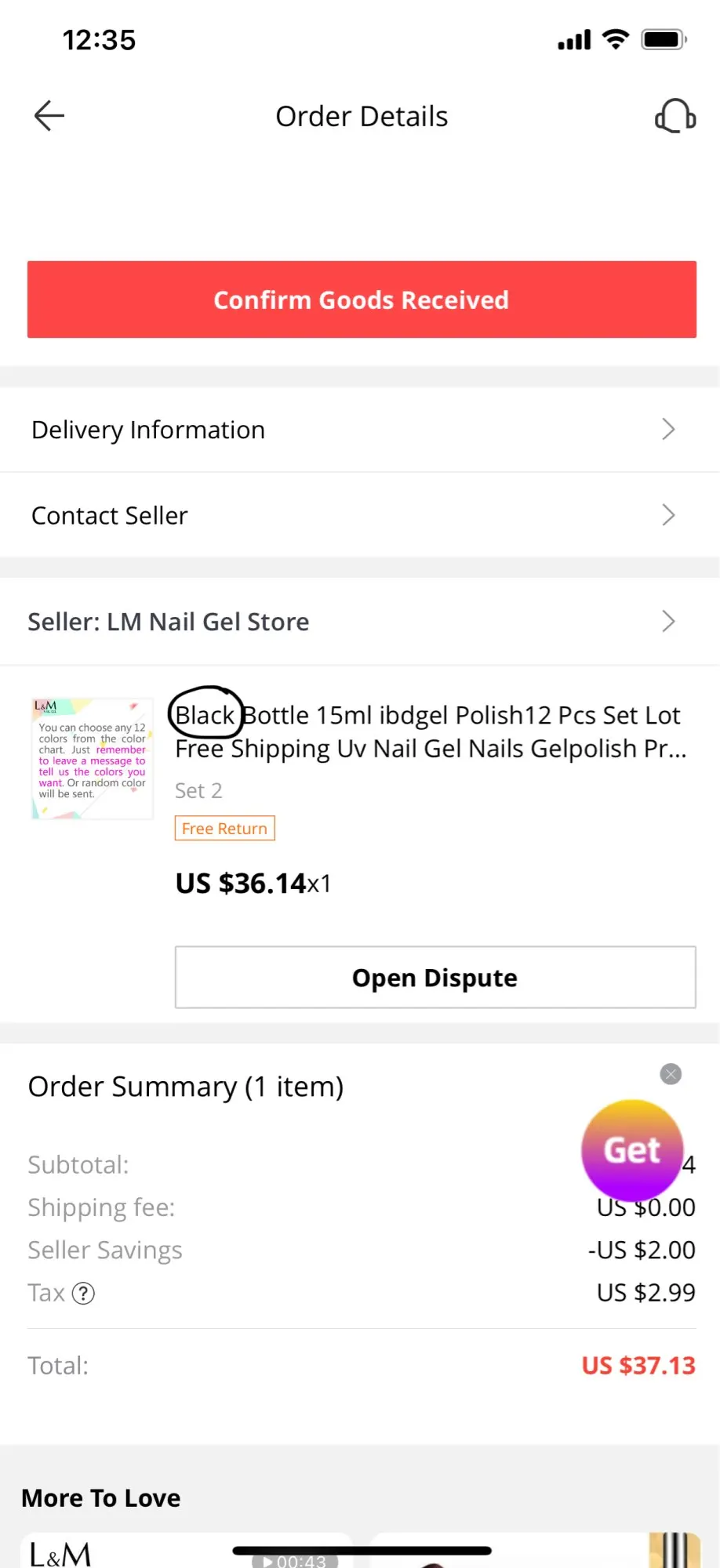
Task: Tap the Free Return badge
Action: (224, 829)
